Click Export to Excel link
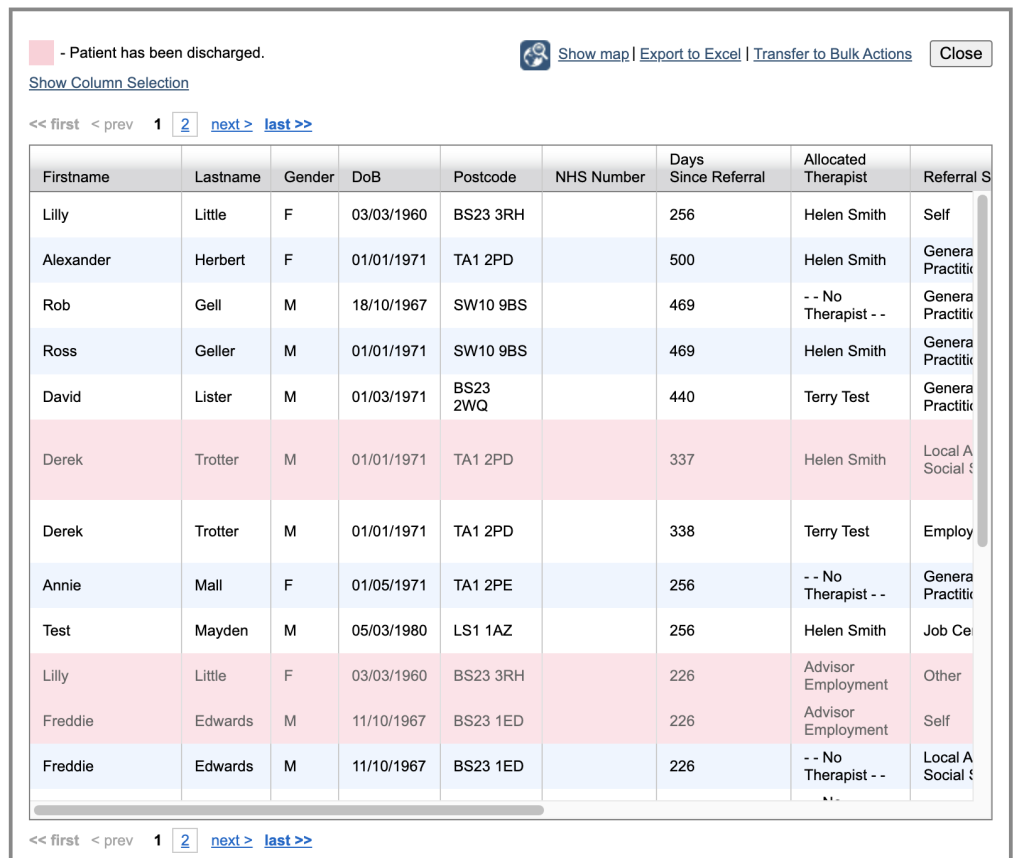The height and width of the screenshot is (858, 1024). tap(690, 54)
